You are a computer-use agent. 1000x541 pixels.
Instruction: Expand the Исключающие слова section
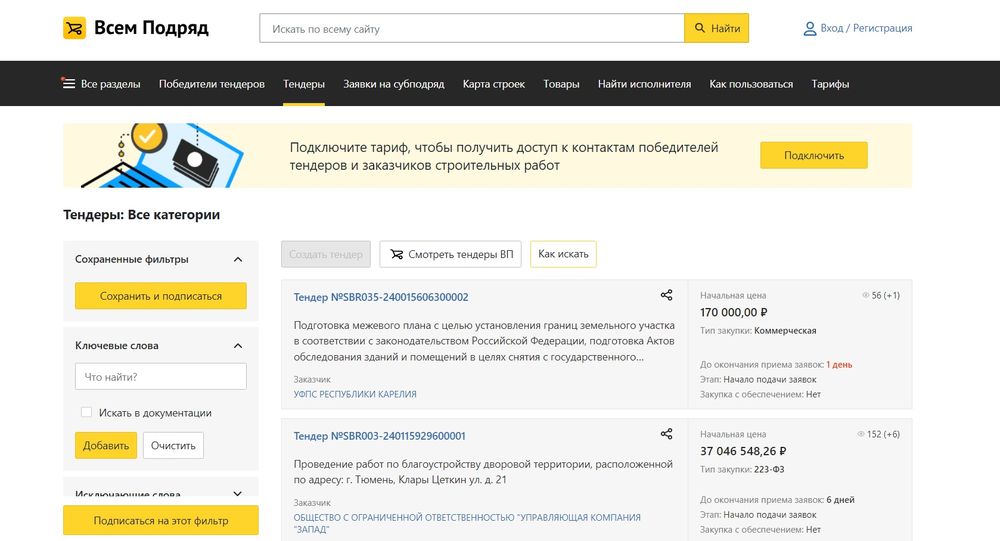238,493
